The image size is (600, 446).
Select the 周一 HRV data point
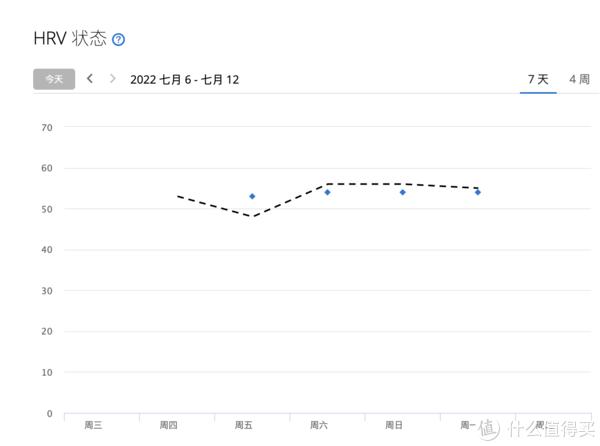tap(478, 192)
